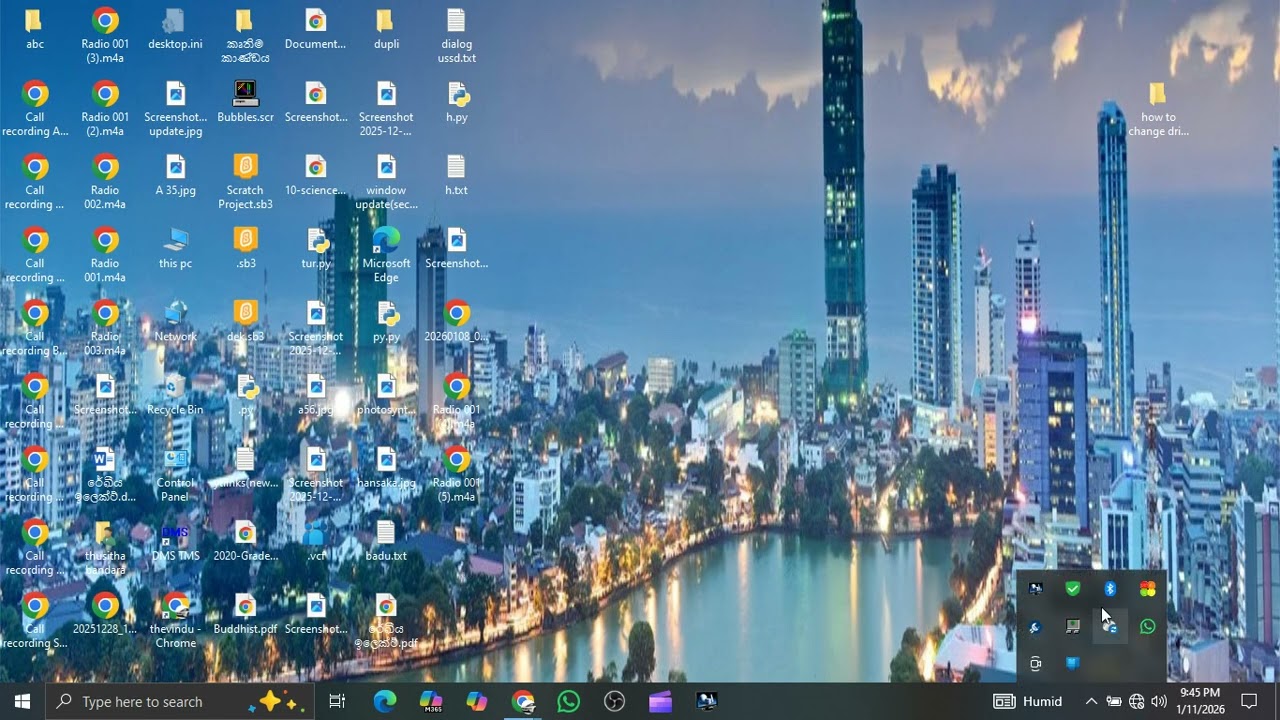Select the dialog ussd.txt file
The height and width of the screenshot is (720, 1280).
456,36
